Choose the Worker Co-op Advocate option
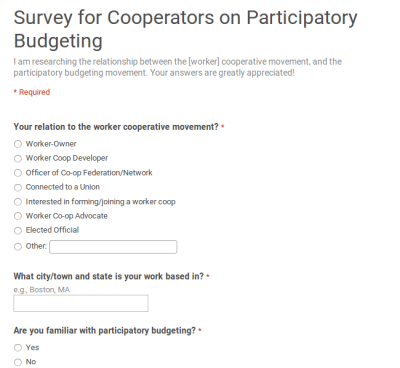Viewport: 400px width, 368px height. [18, 216]
